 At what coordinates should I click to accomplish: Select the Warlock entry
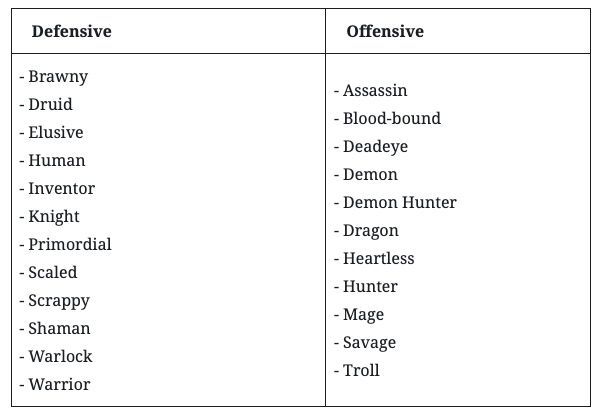(56, 356)
